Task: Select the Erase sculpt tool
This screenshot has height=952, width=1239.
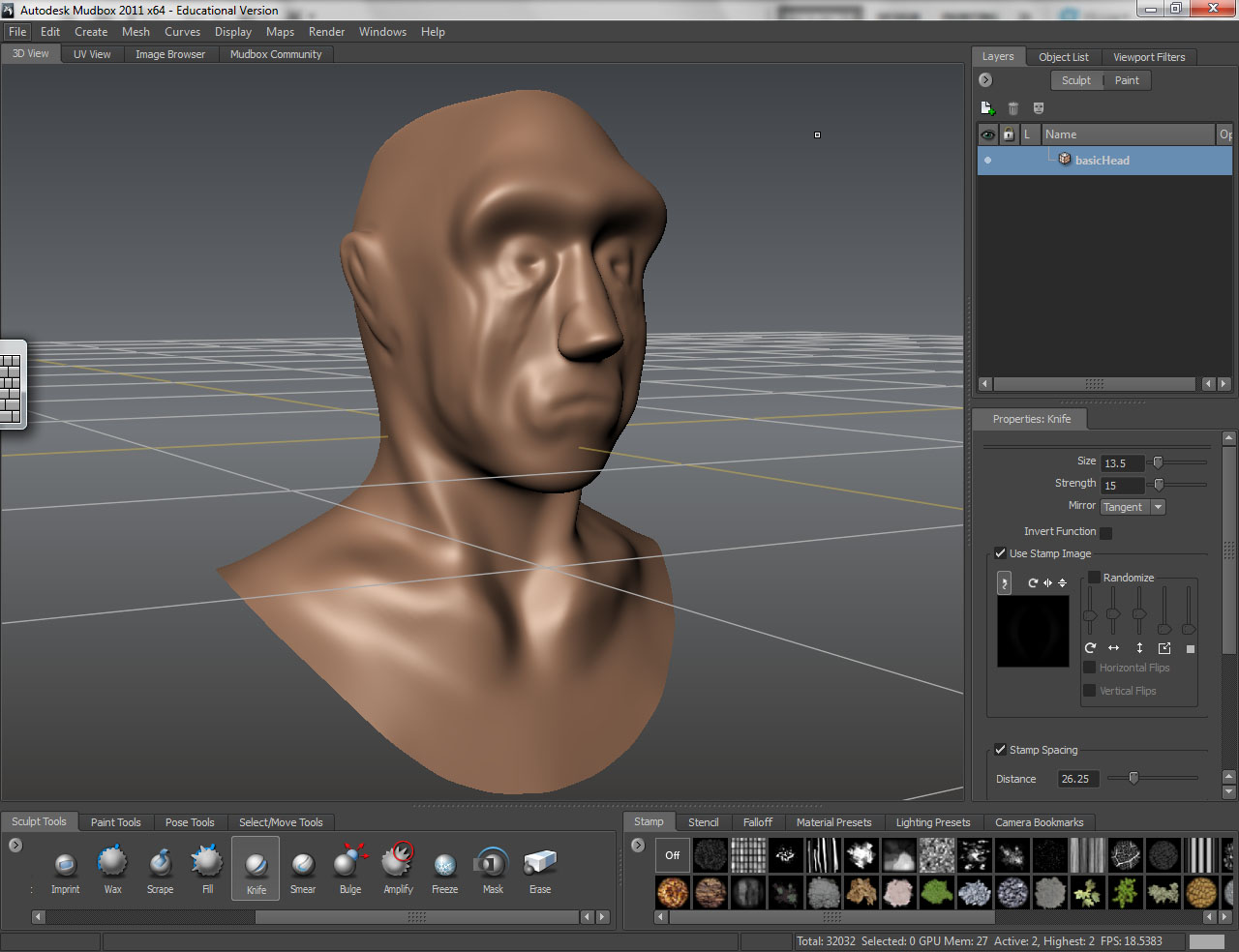Action: tap(539, 868)
